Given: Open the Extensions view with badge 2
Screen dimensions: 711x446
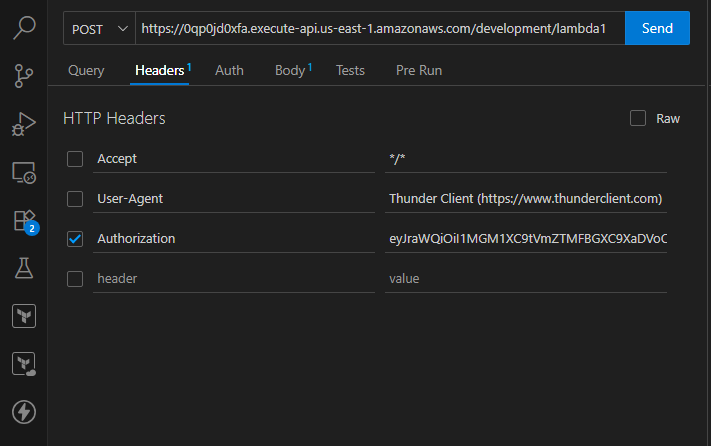Looking at the screenshot, I should point(25,222).
